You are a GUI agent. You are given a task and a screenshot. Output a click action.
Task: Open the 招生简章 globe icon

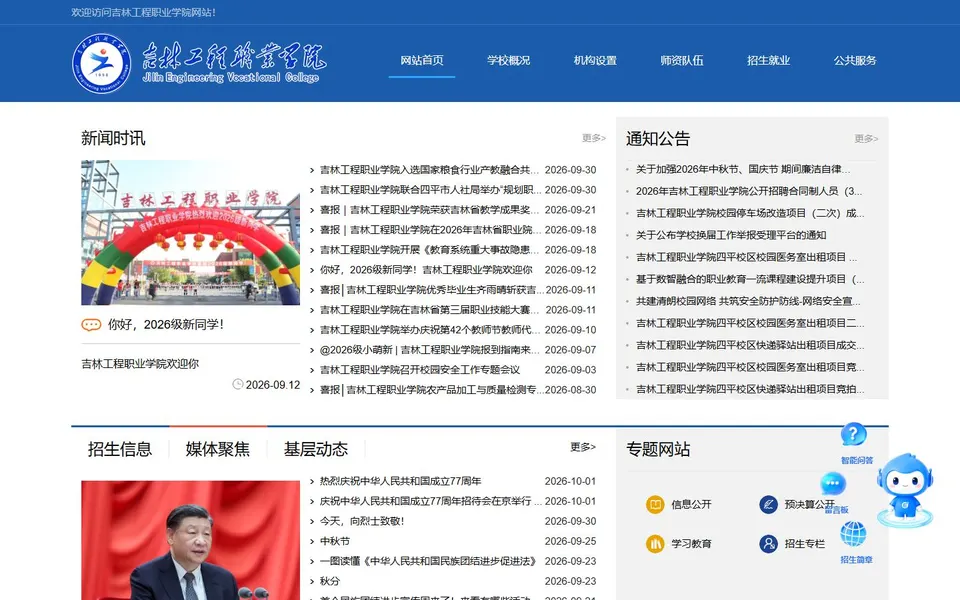[853, 534]
